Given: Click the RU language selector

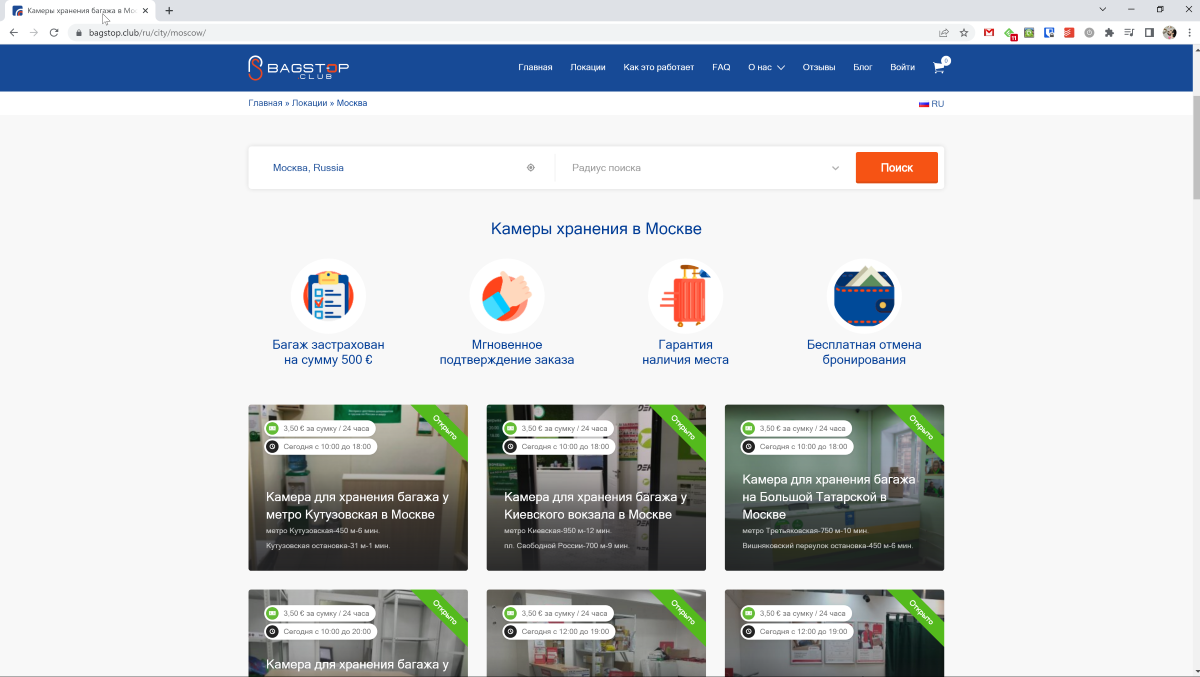Looking at the screenshot, I should (x=931, y=104).
